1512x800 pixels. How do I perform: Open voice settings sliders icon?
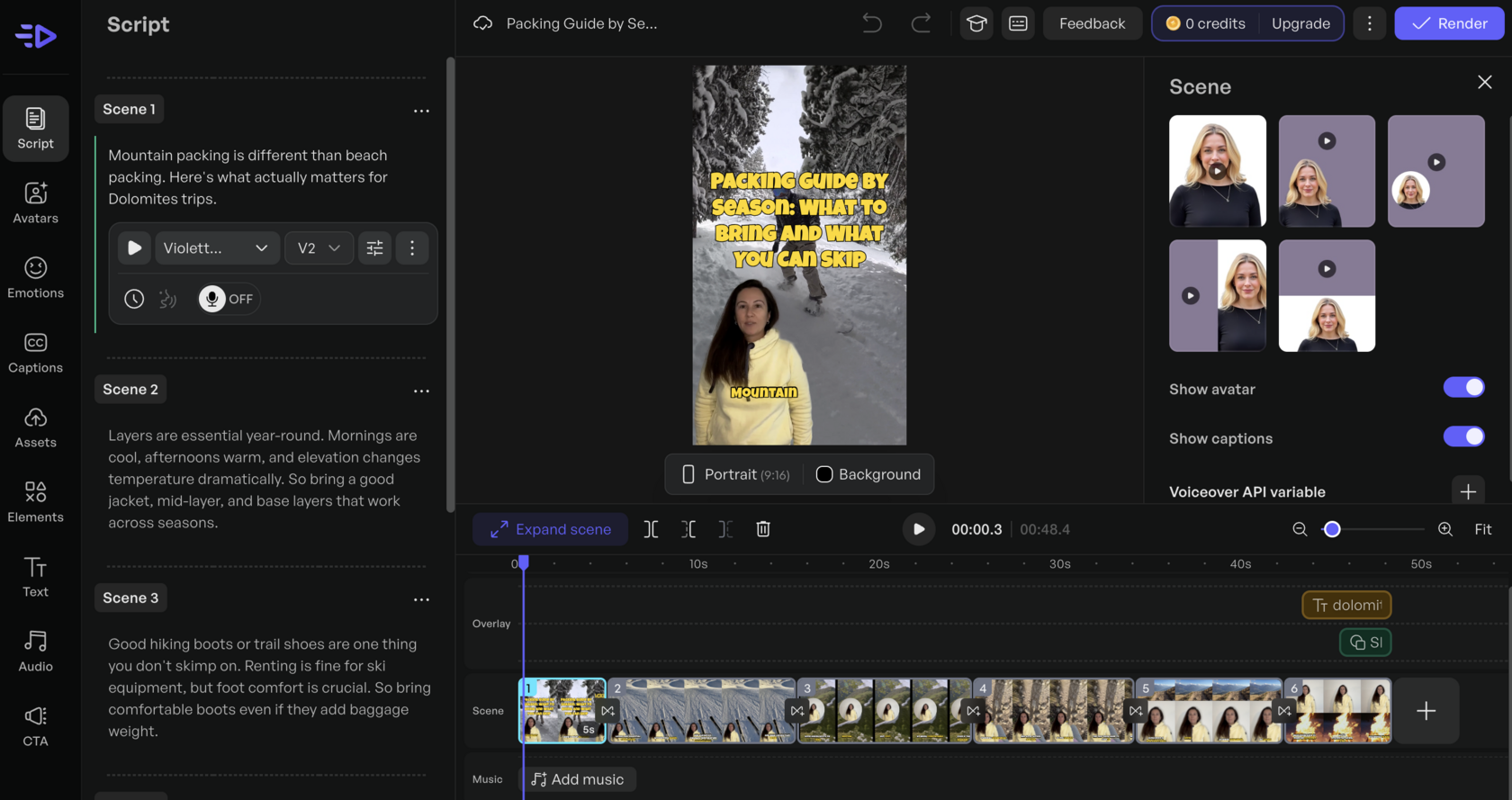click(375, 248)
